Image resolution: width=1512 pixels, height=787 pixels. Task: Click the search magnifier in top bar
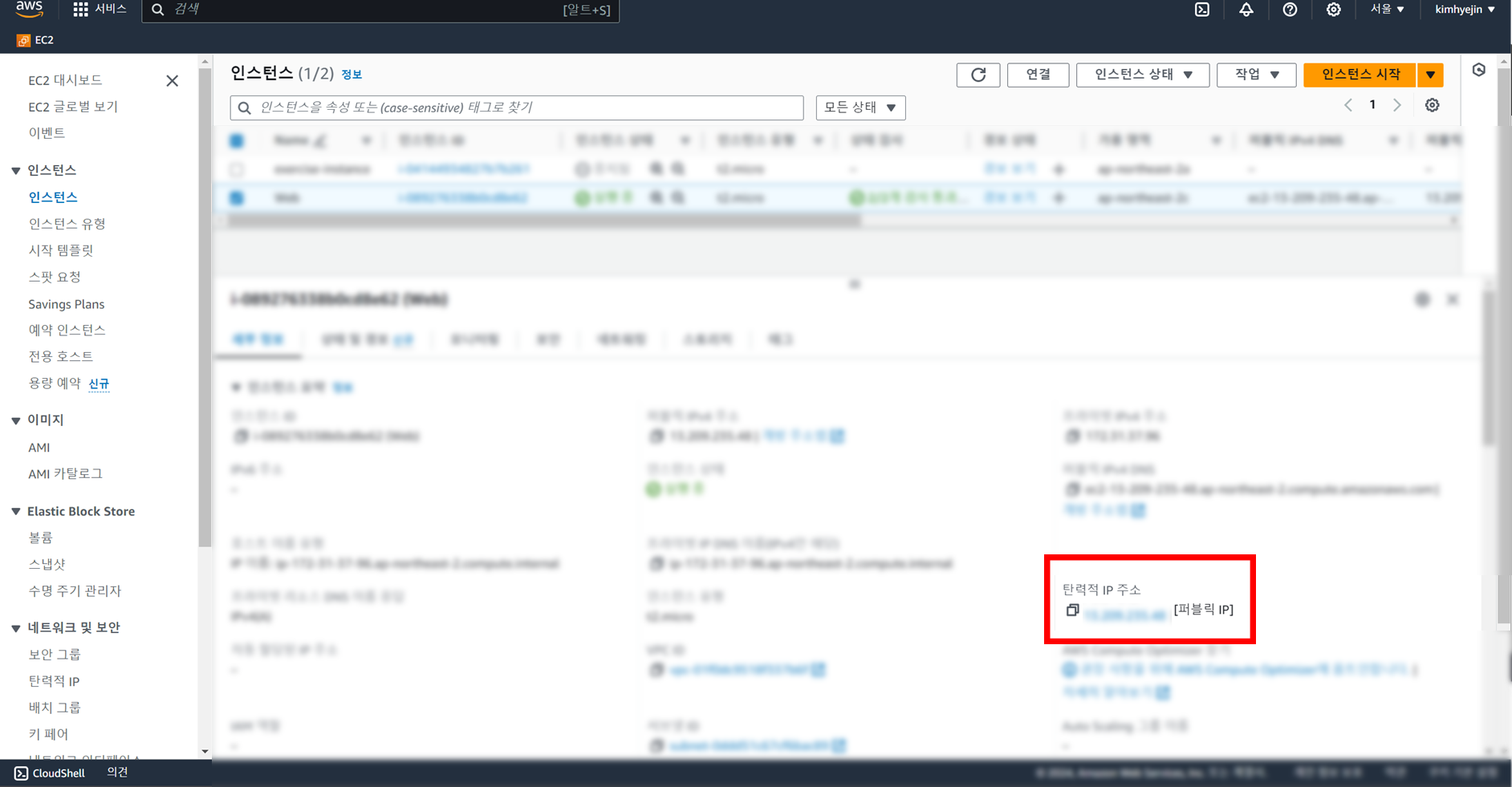click(158, 10)
